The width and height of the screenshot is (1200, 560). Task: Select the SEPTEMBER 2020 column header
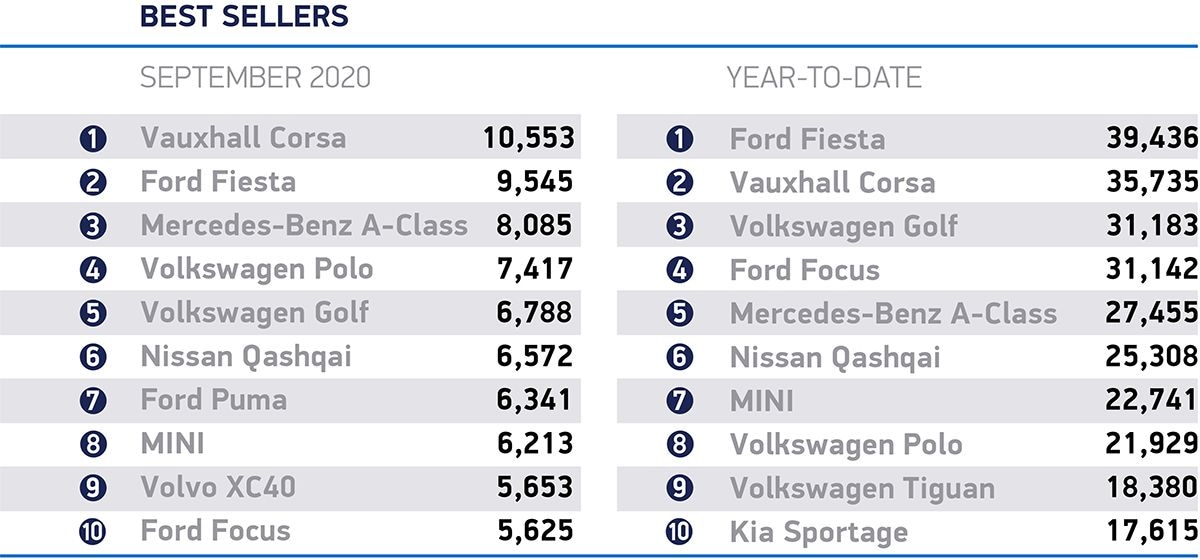click(255, 78)
